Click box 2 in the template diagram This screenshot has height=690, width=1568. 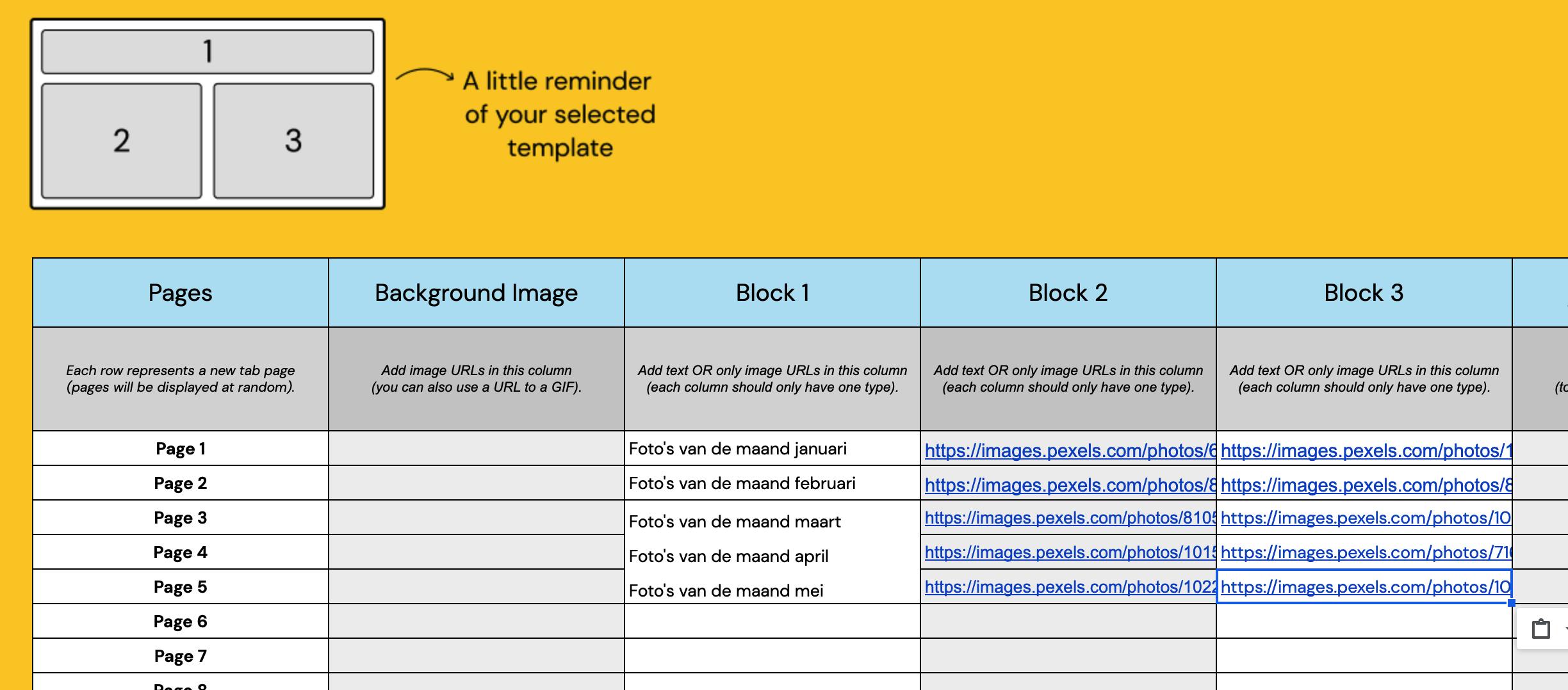pos(122,141)
